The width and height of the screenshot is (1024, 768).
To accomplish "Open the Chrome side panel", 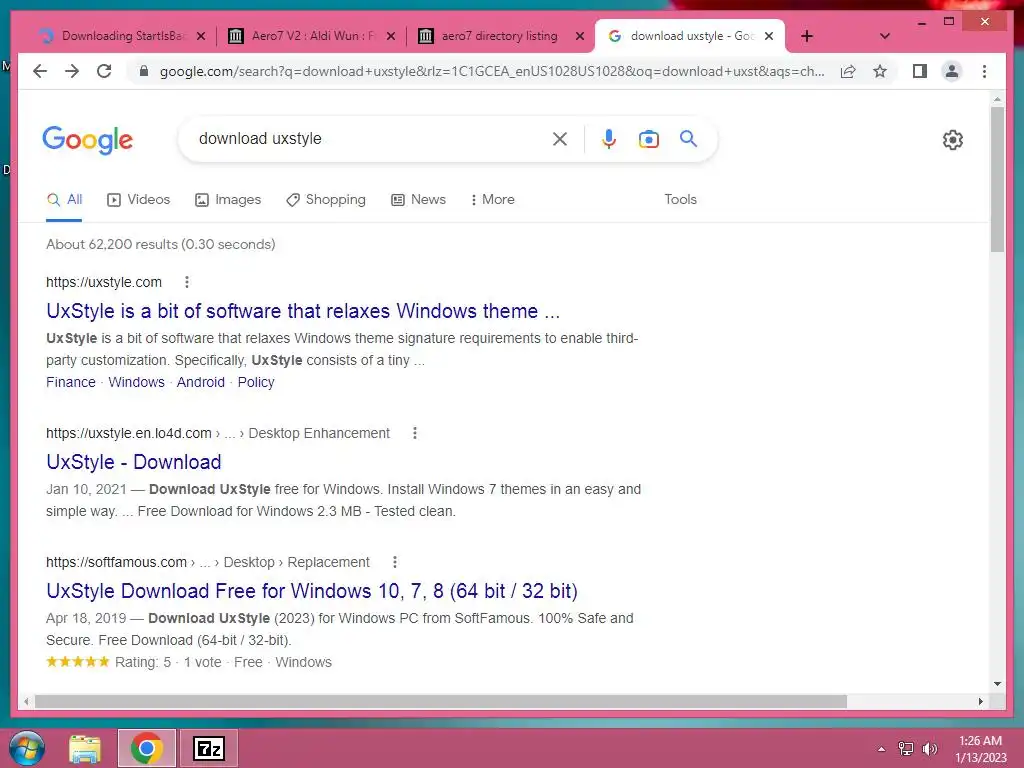I will (x=920, y=71).
